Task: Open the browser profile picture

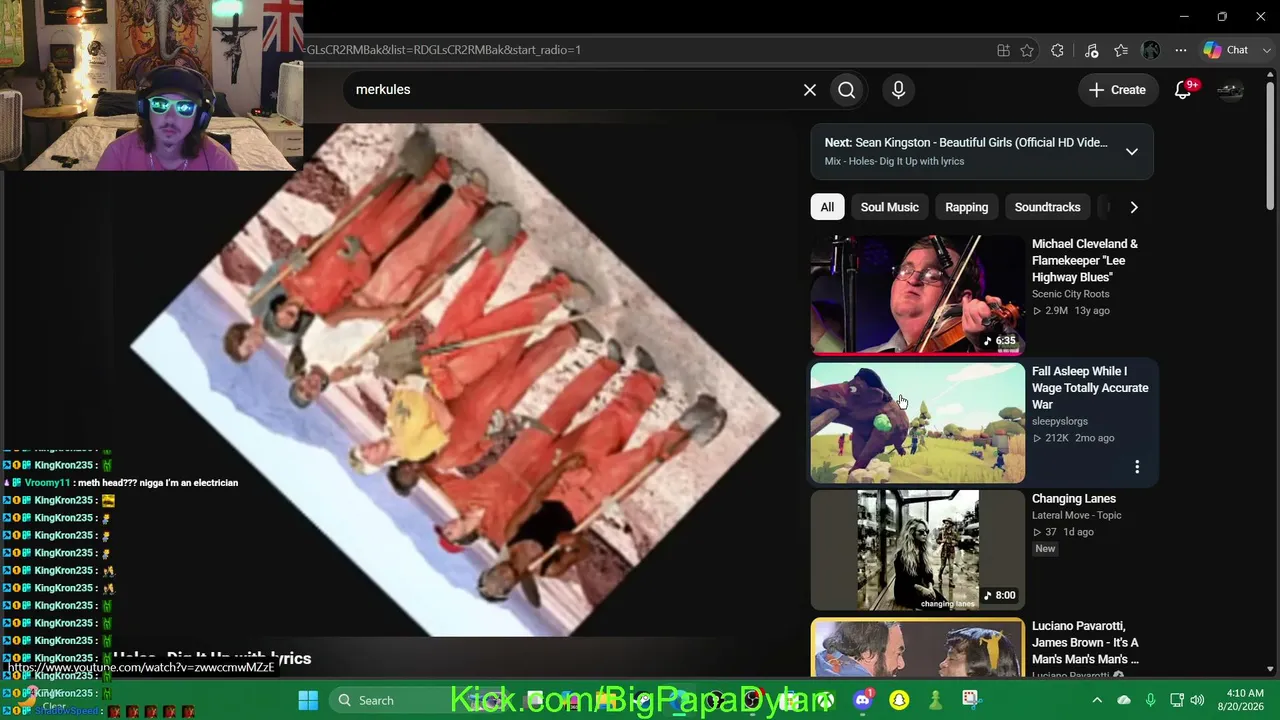Action: (x=1151, y=50)
